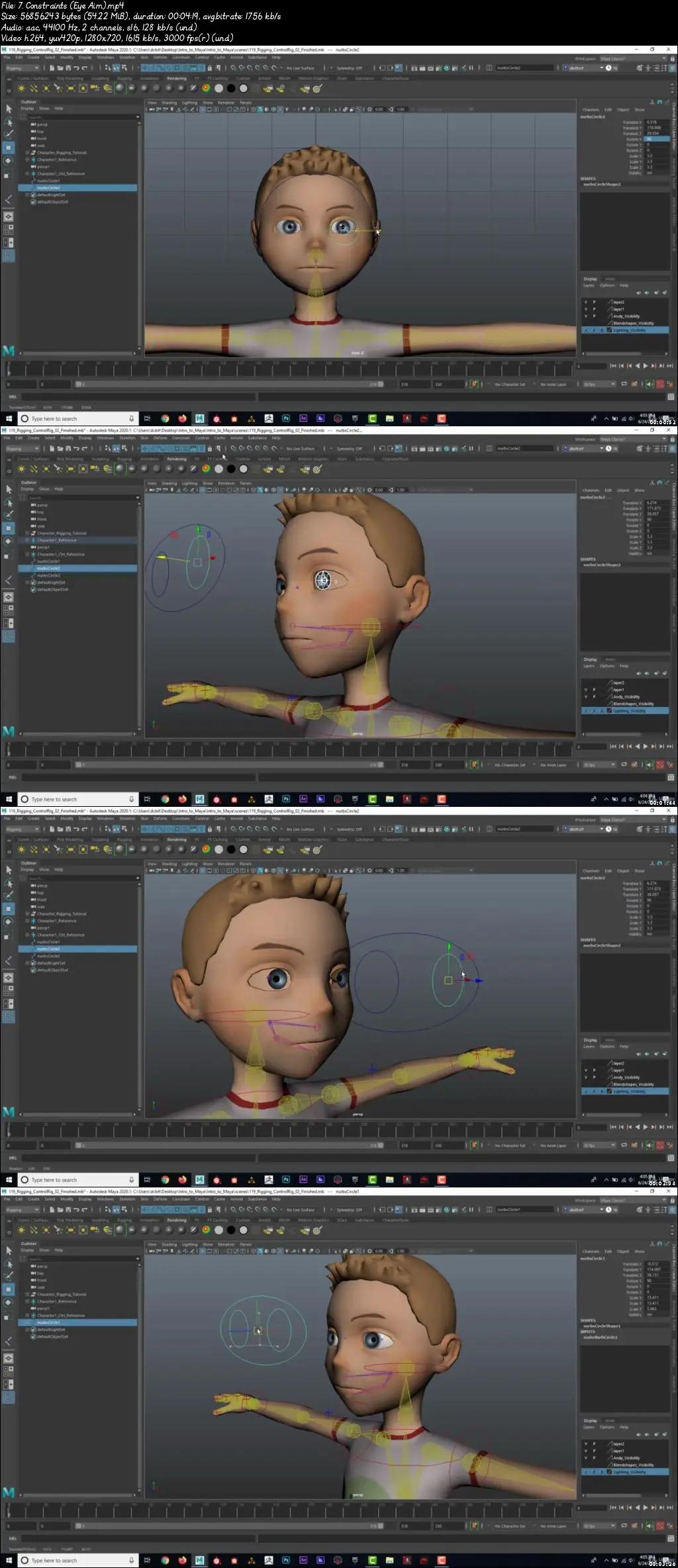The width and height of the screenshot is (678, 1568).
Task: In top frame, expand Character1_Reference in Outliner
Action: point(27,160)
